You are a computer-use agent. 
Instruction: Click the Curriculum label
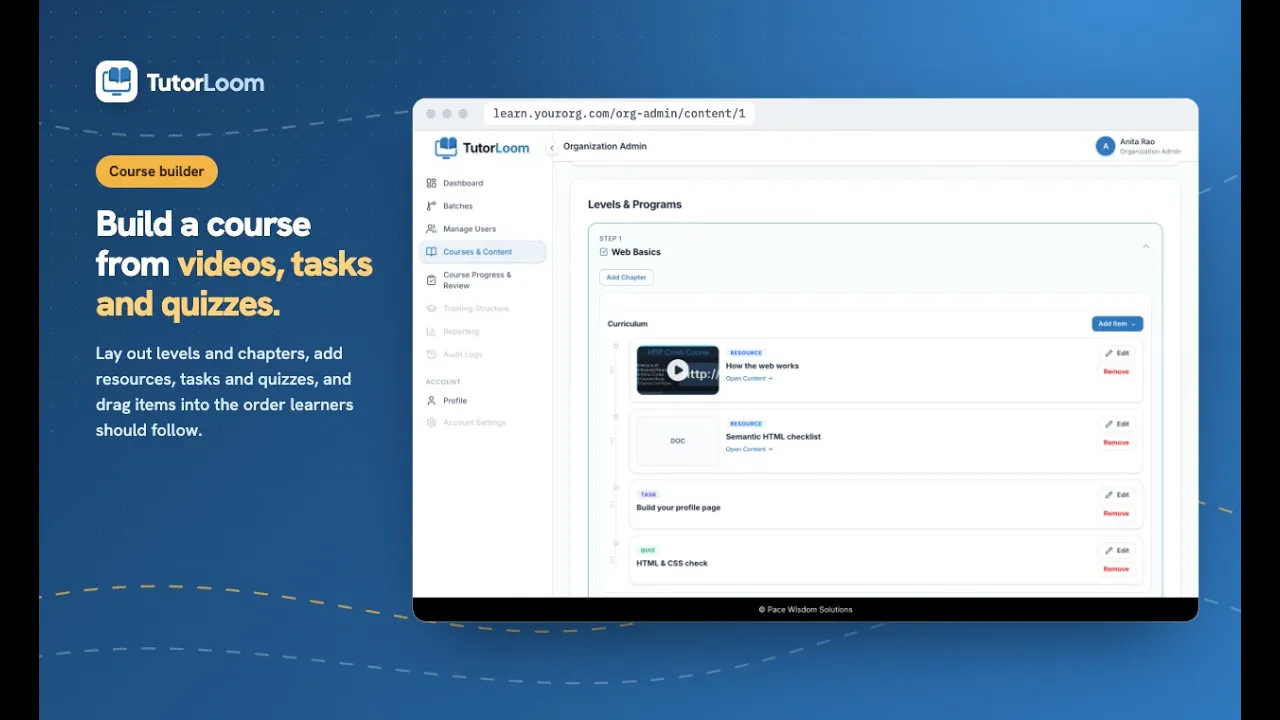[x=627, y=324]
